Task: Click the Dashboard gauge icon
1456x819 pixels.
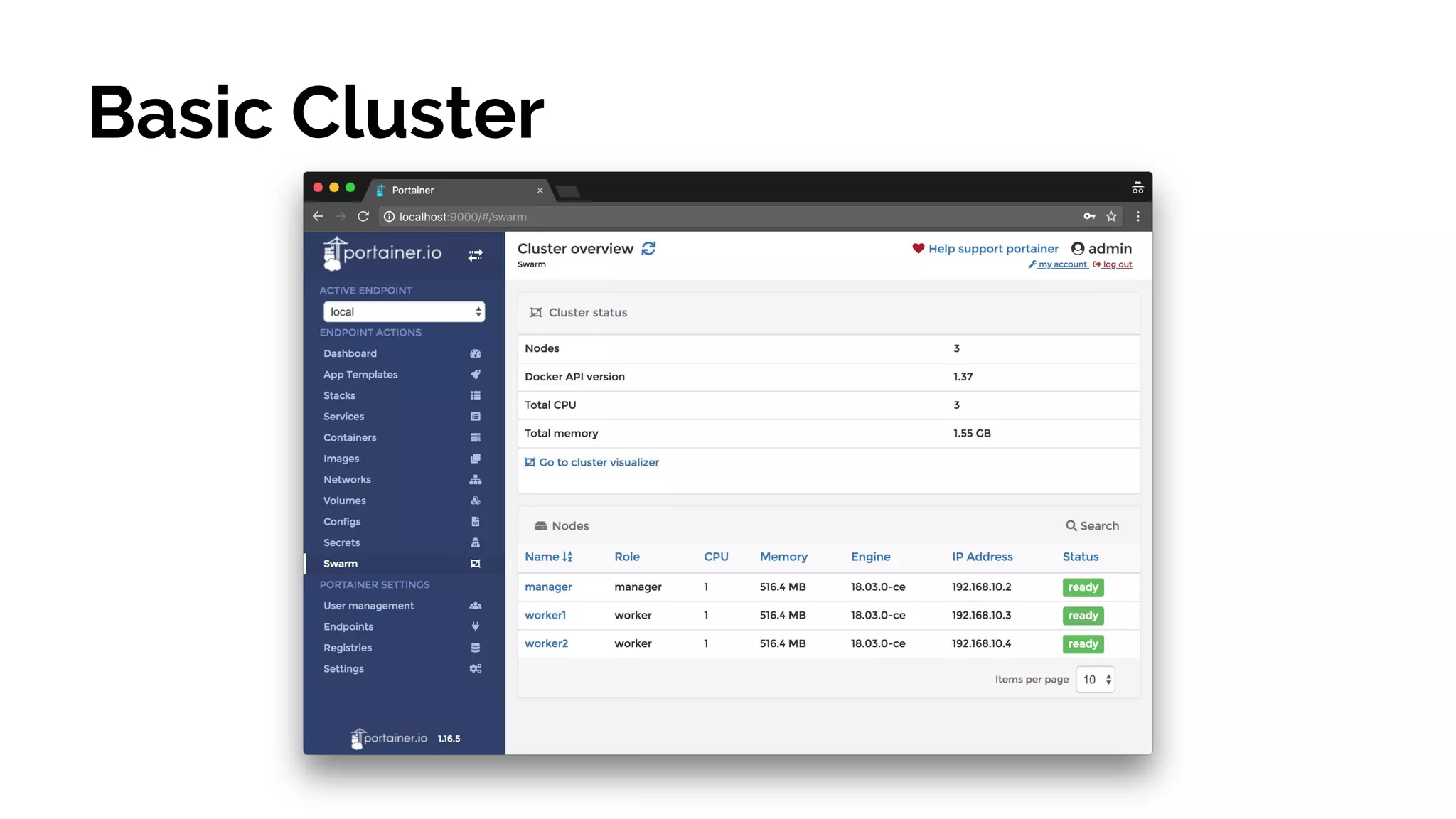Action: click(x=476, y=353)
